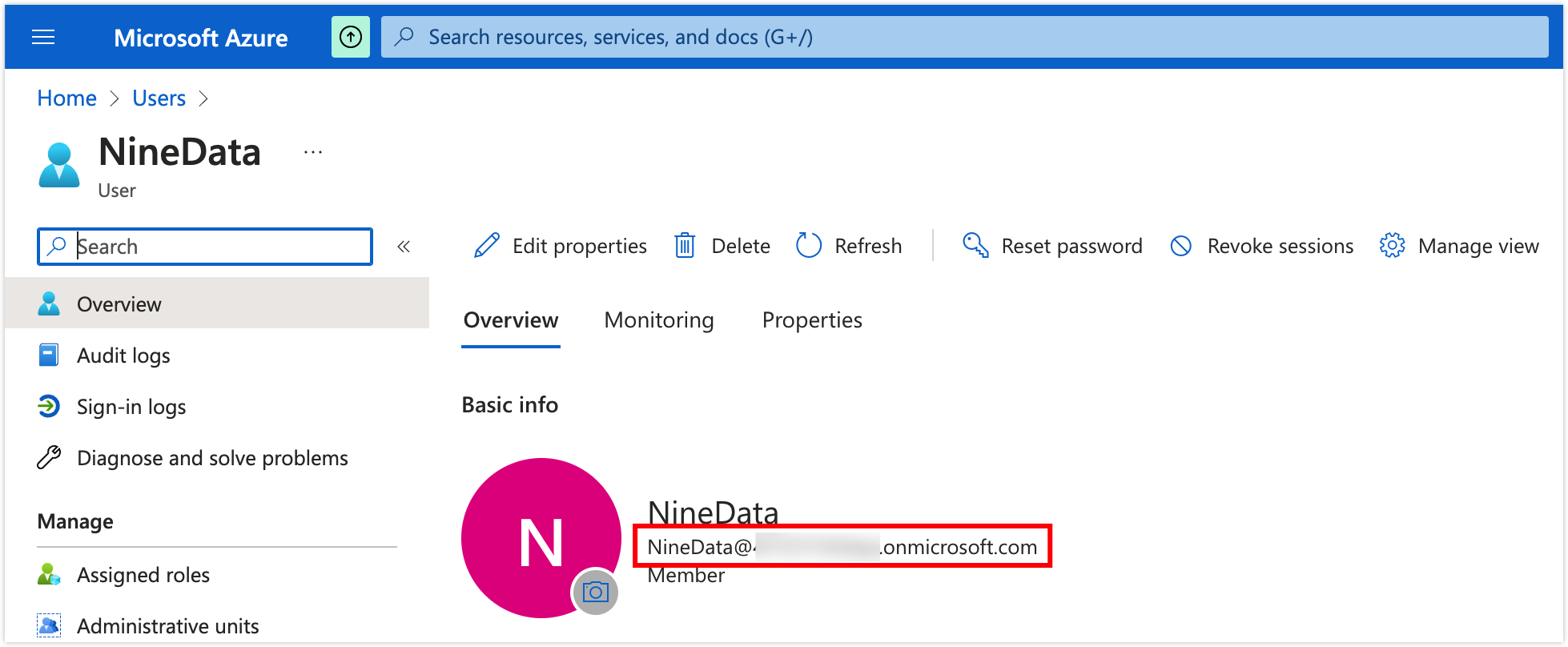
Task: Click the prohibited circle Revoke icon
Action: click(1181, 246)
